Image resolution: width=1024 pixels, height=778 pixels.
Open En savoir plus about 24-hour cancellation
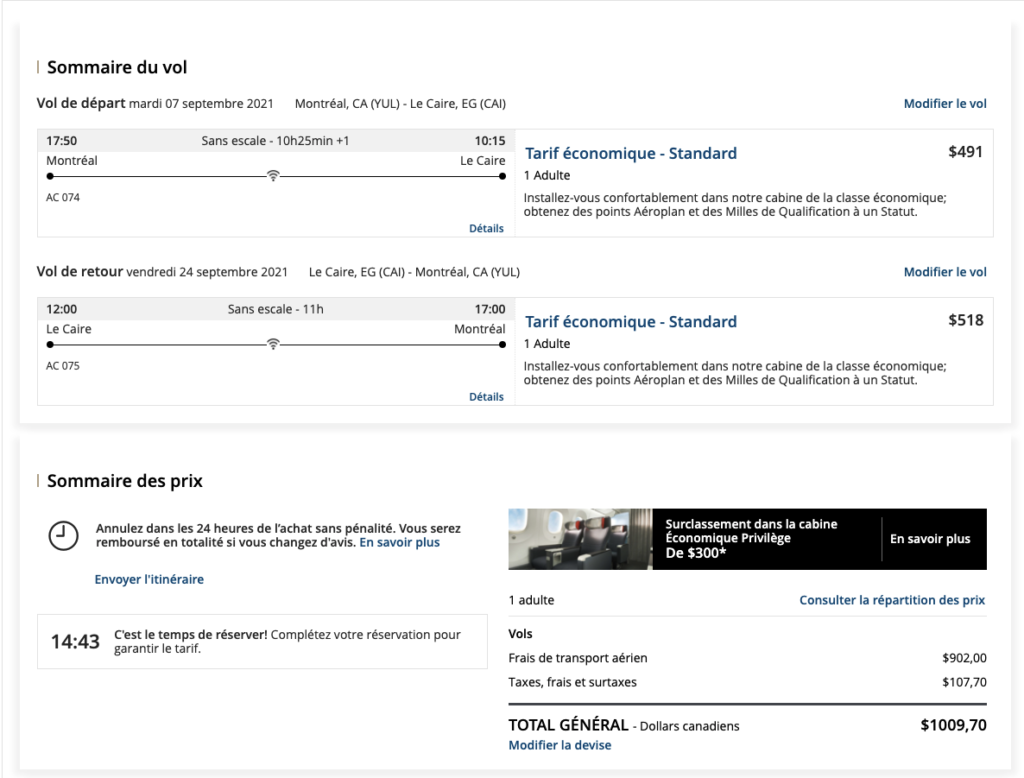coord(399,543)
